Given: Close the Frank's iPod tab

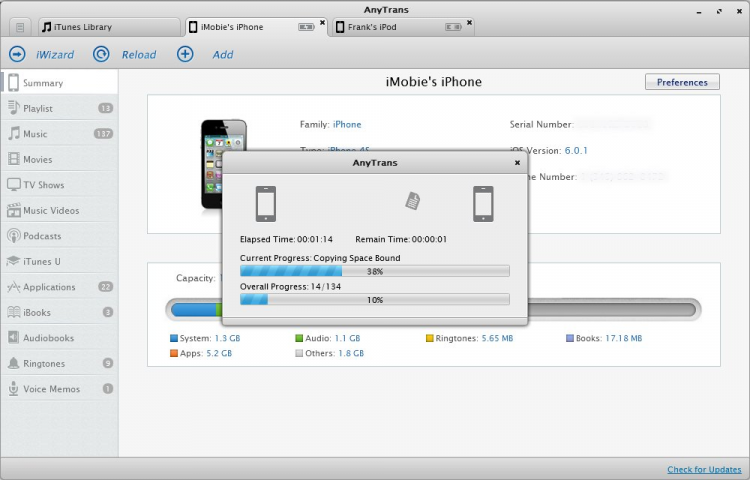Looking at the screenshot, I should click(469, 22).
